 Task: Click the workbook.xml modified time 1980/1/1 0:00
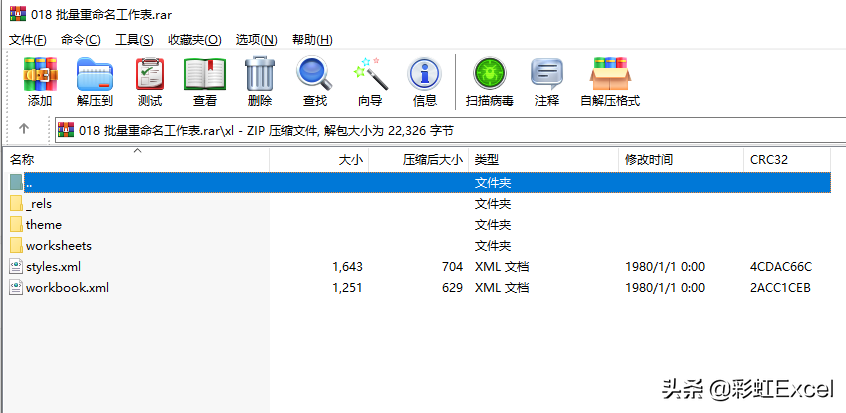(x=665, y=288)
